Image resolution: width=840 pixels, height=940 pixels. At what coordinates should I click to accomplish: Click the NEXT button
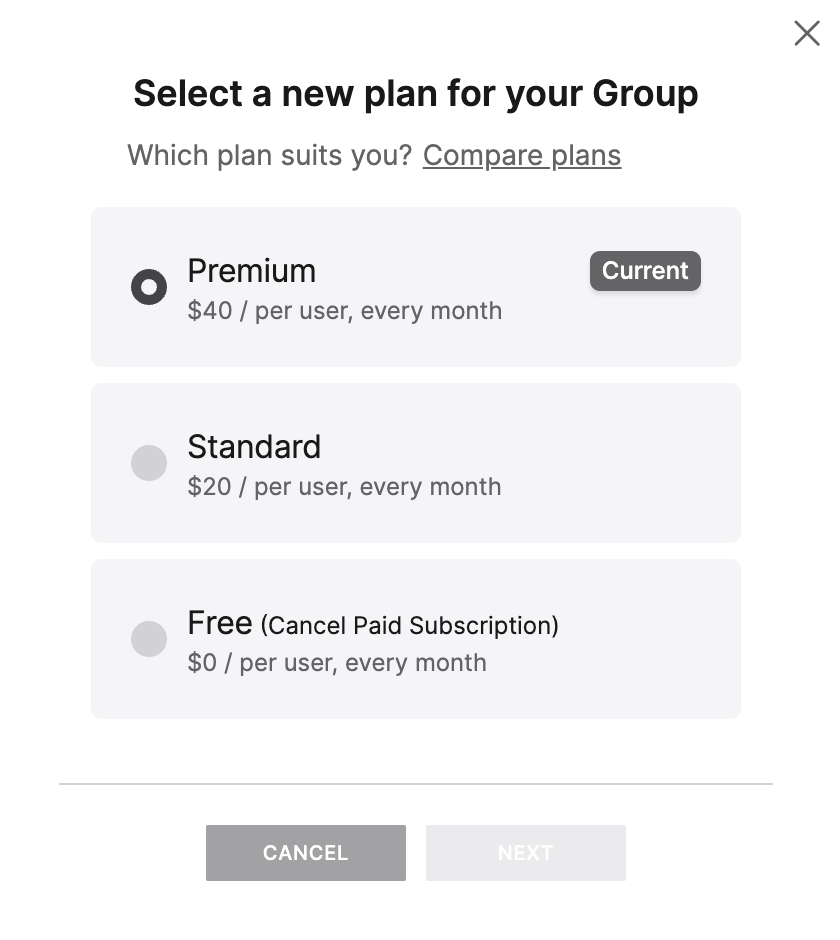pos(525,853)
